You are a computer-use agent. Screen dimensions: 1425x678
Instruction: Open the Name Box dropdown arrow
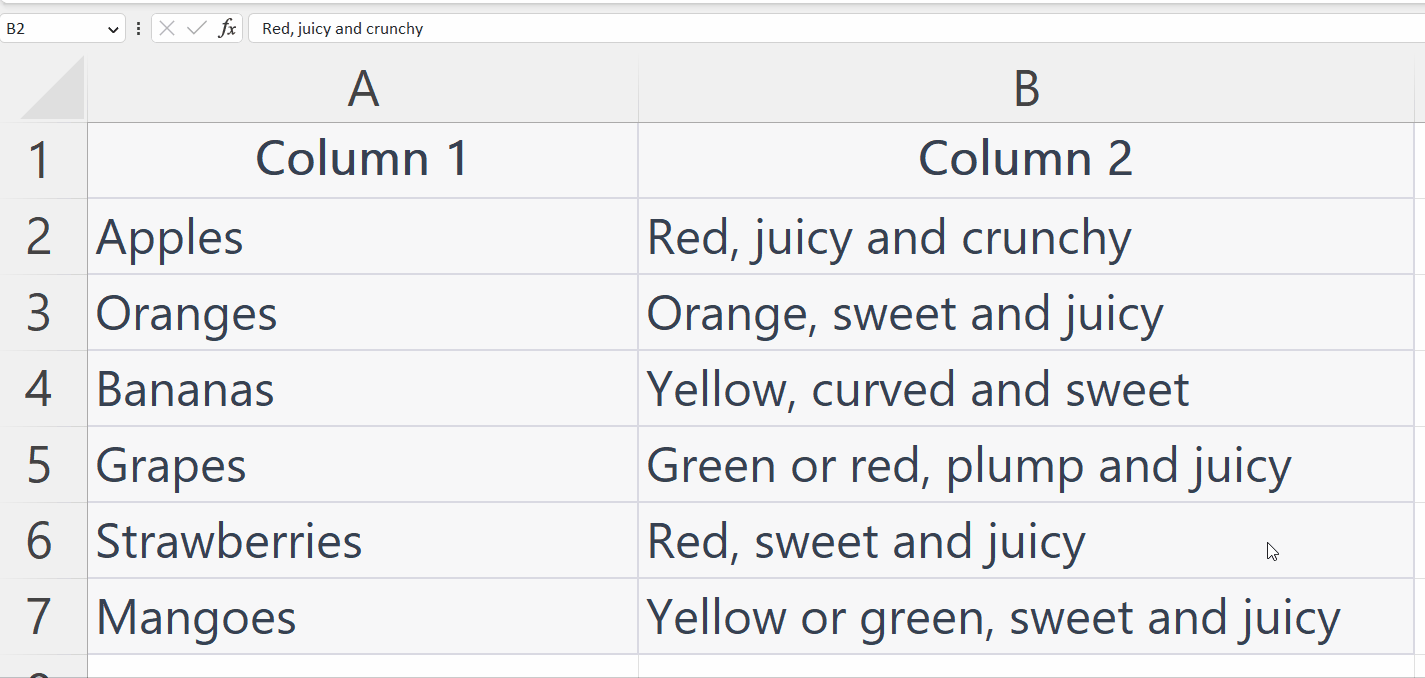pyautogui.click(x=113, y=30)
